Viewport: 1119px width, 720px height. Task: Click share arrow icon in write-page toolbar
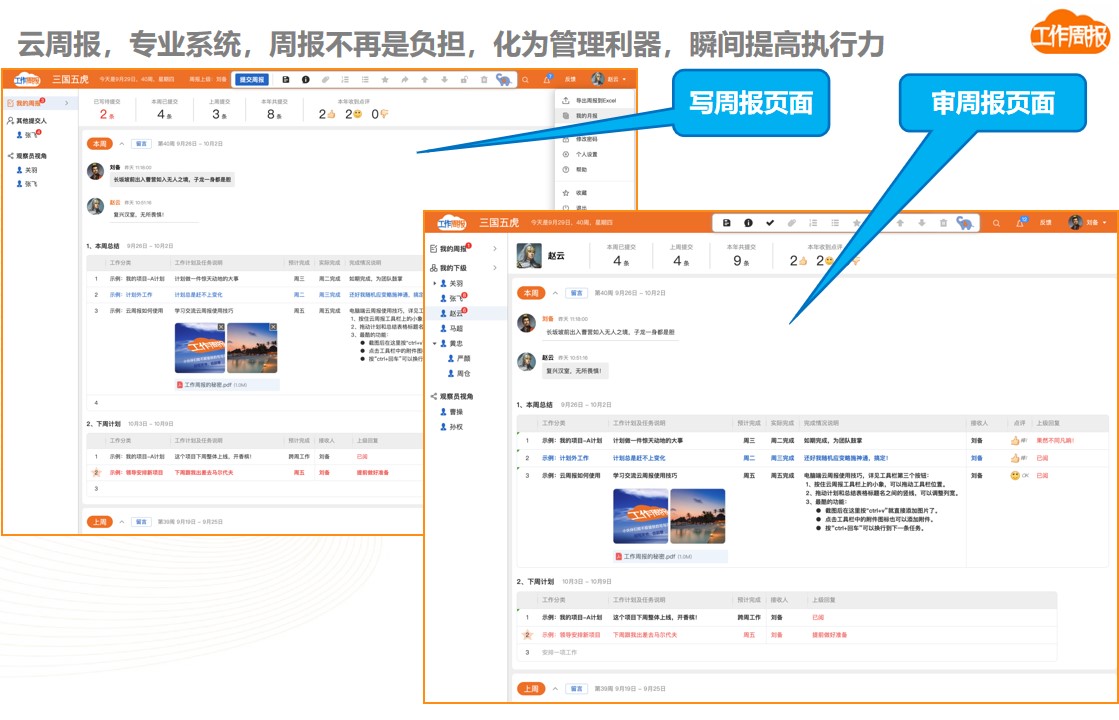405,79
